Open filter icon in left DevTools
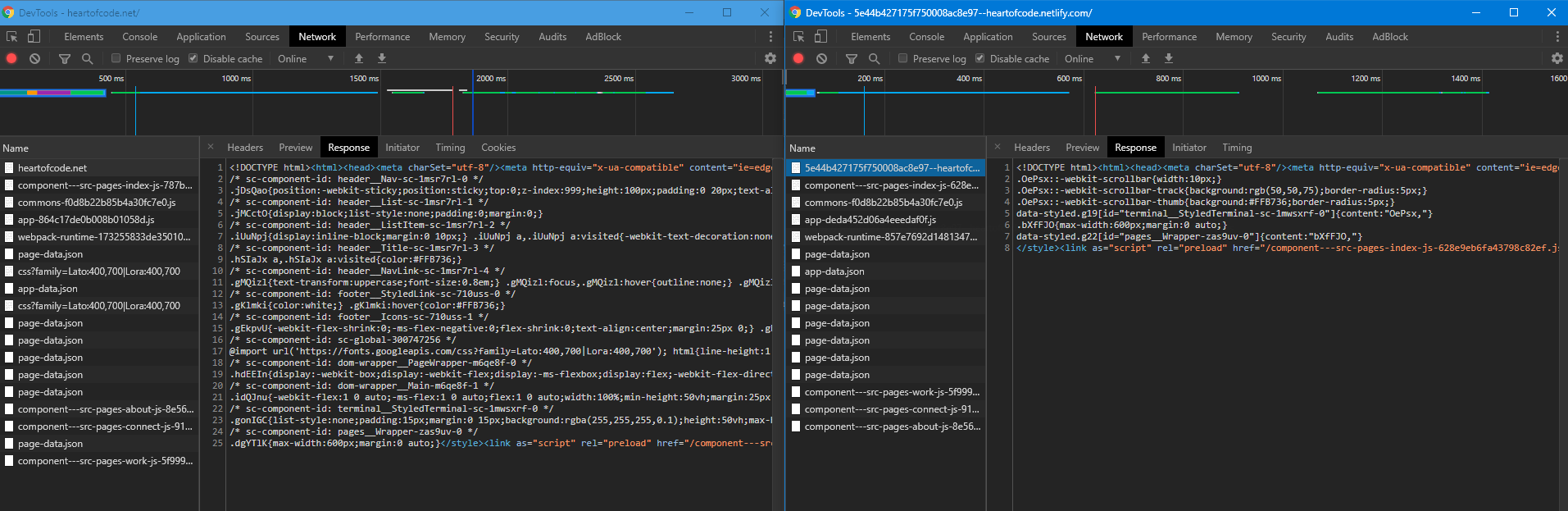The image size is (1568, 511). pyautogui.click(x=65, y=58)
